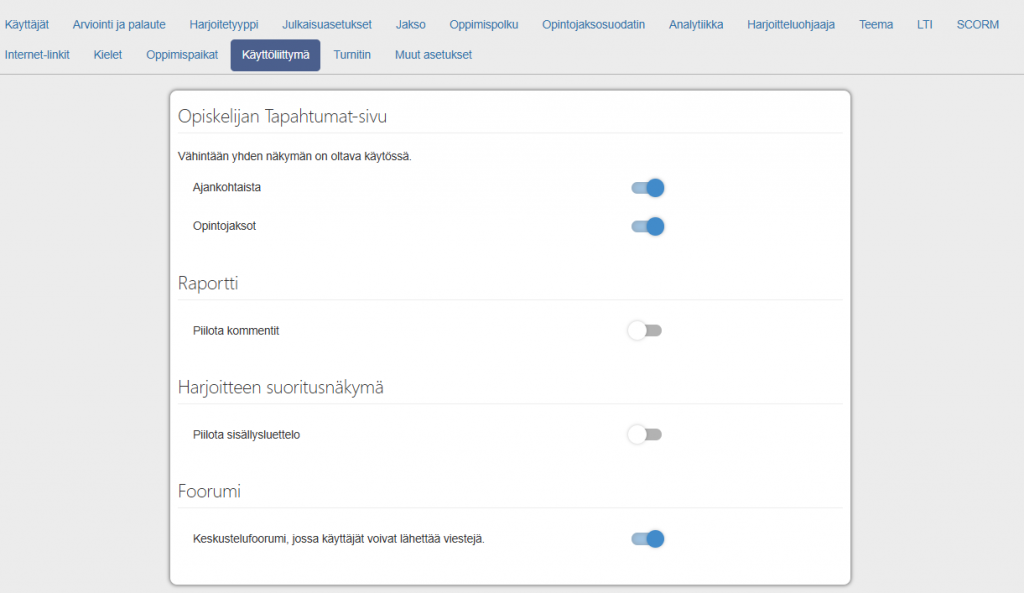Open the Julkaisuasetukset tab

(x=327, y=24)
